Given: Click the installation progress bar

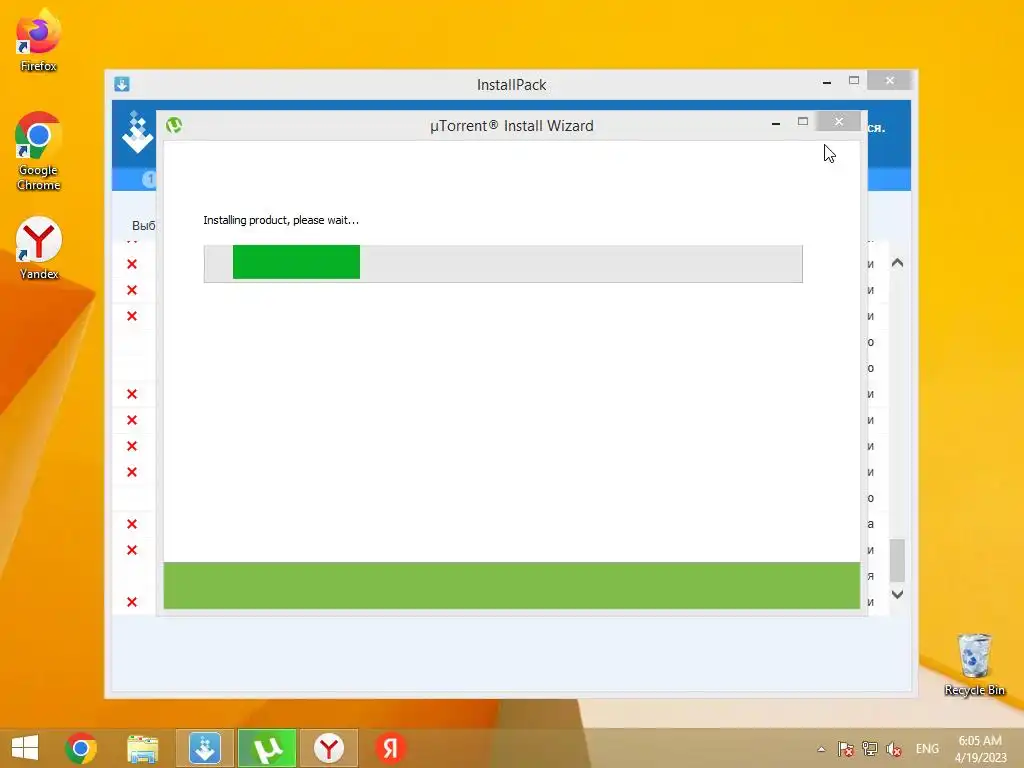Looking at the screenshot, I should click(x=503, y=264).
